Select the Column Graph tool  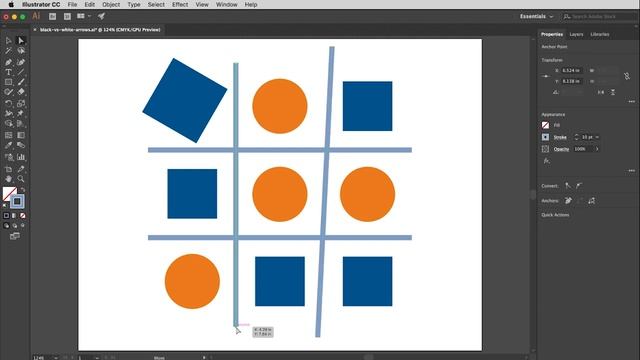click(21, 157)
